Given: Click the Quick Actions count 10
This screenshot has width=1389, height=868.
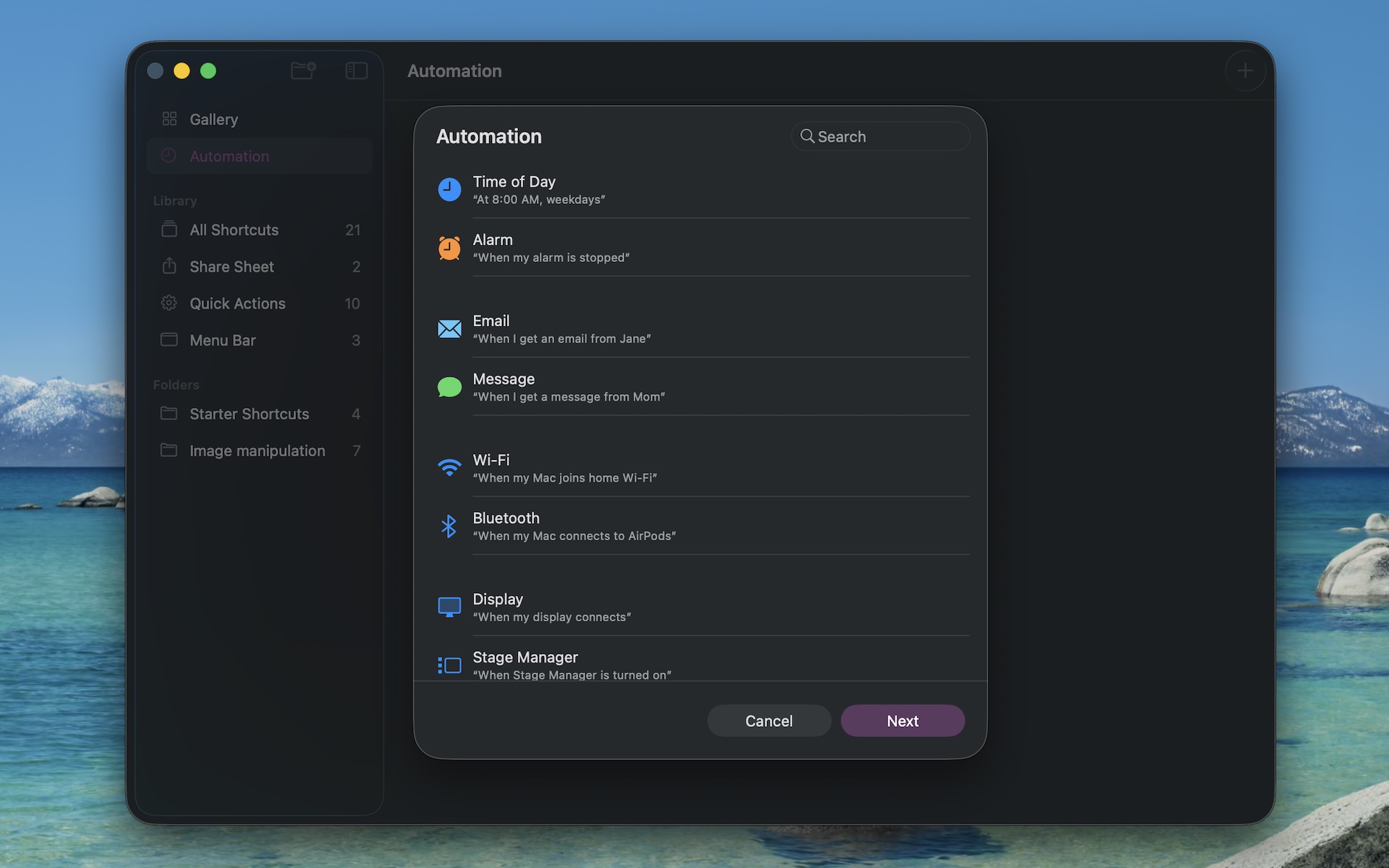Looking at the screenshot, I should [x=352, y=304].
